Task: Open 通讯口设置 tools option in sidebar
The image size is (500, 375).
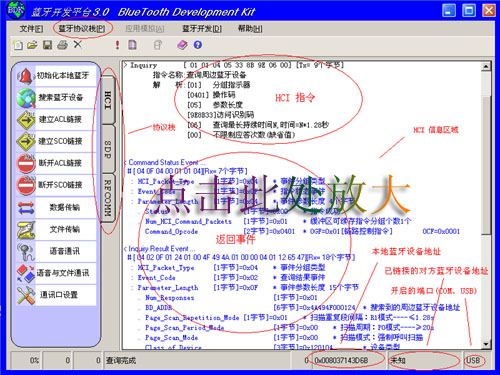Action: click(56, 295)
